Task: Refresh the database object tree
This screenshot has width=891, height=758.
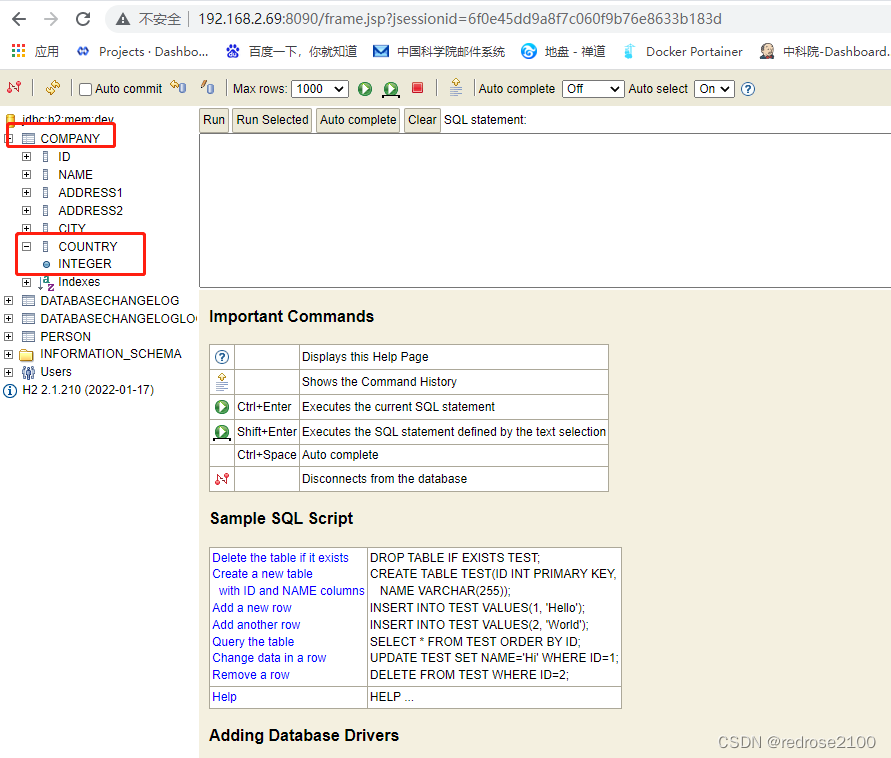Action: tap(52, 88)
